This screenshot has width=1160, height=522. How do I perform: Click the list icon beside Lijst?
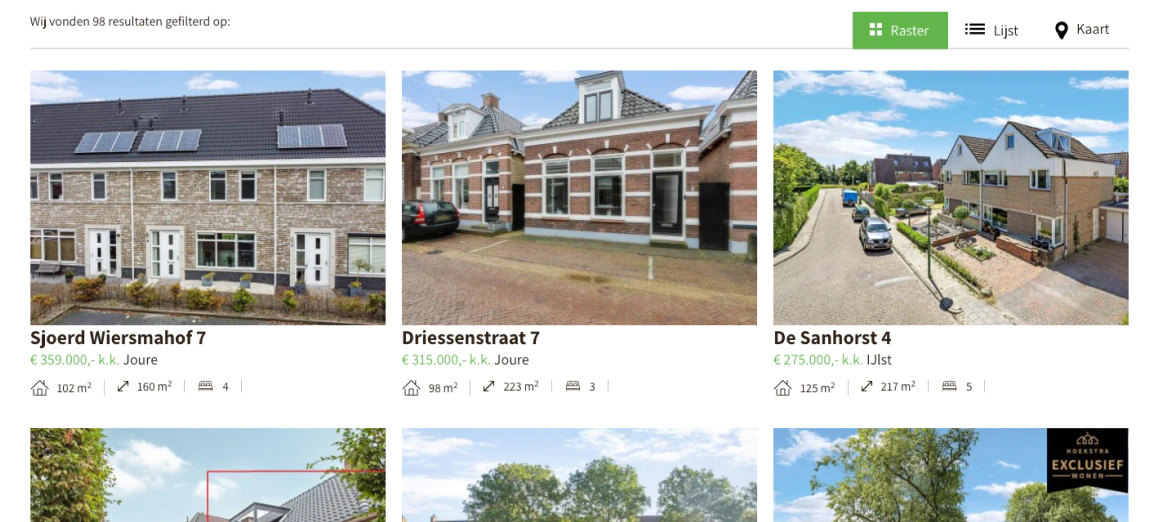point(974,30)
